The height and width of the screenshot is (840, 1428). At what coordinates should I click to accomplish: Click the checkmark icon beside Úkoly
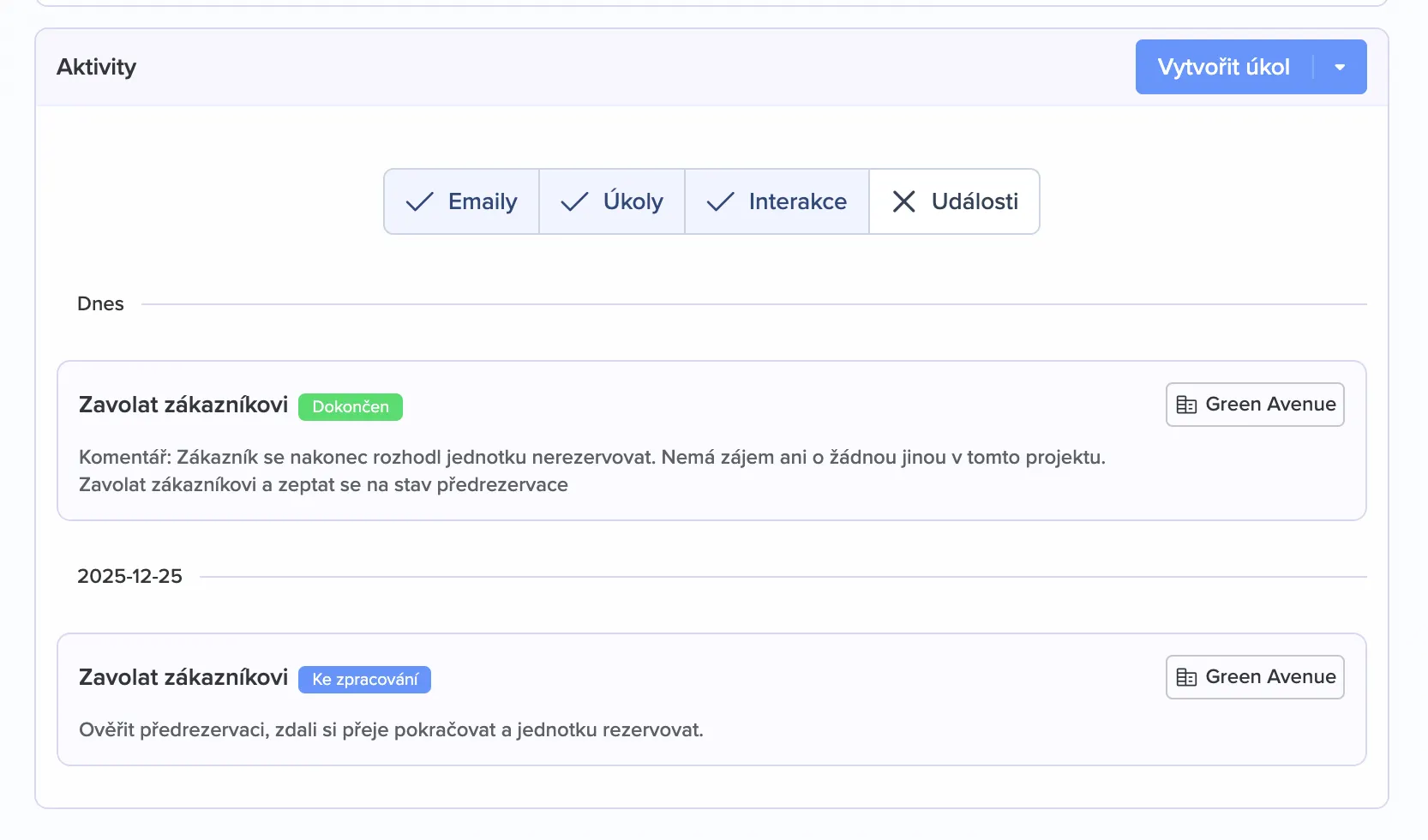click(x=574, y=201)
